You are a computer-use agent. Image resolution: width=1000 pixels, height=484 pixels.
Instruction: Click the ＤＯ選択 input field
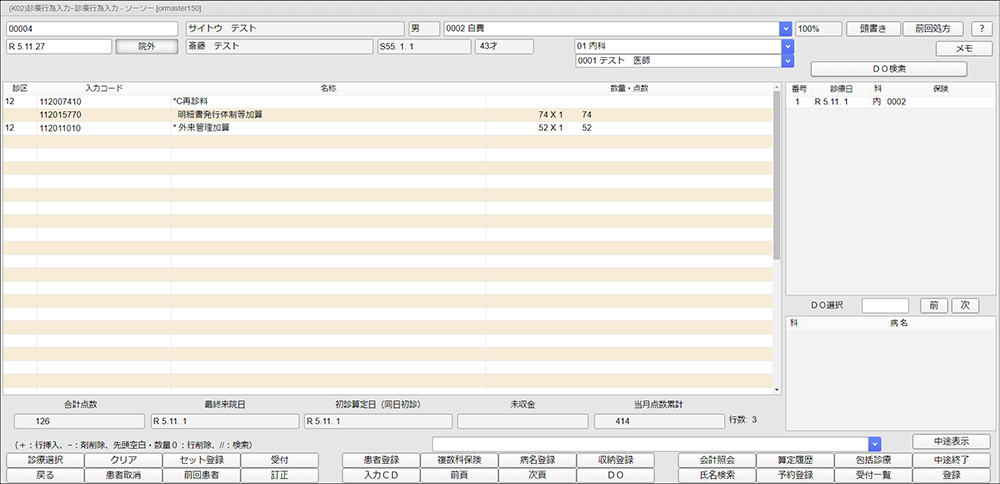pos(885,305)
